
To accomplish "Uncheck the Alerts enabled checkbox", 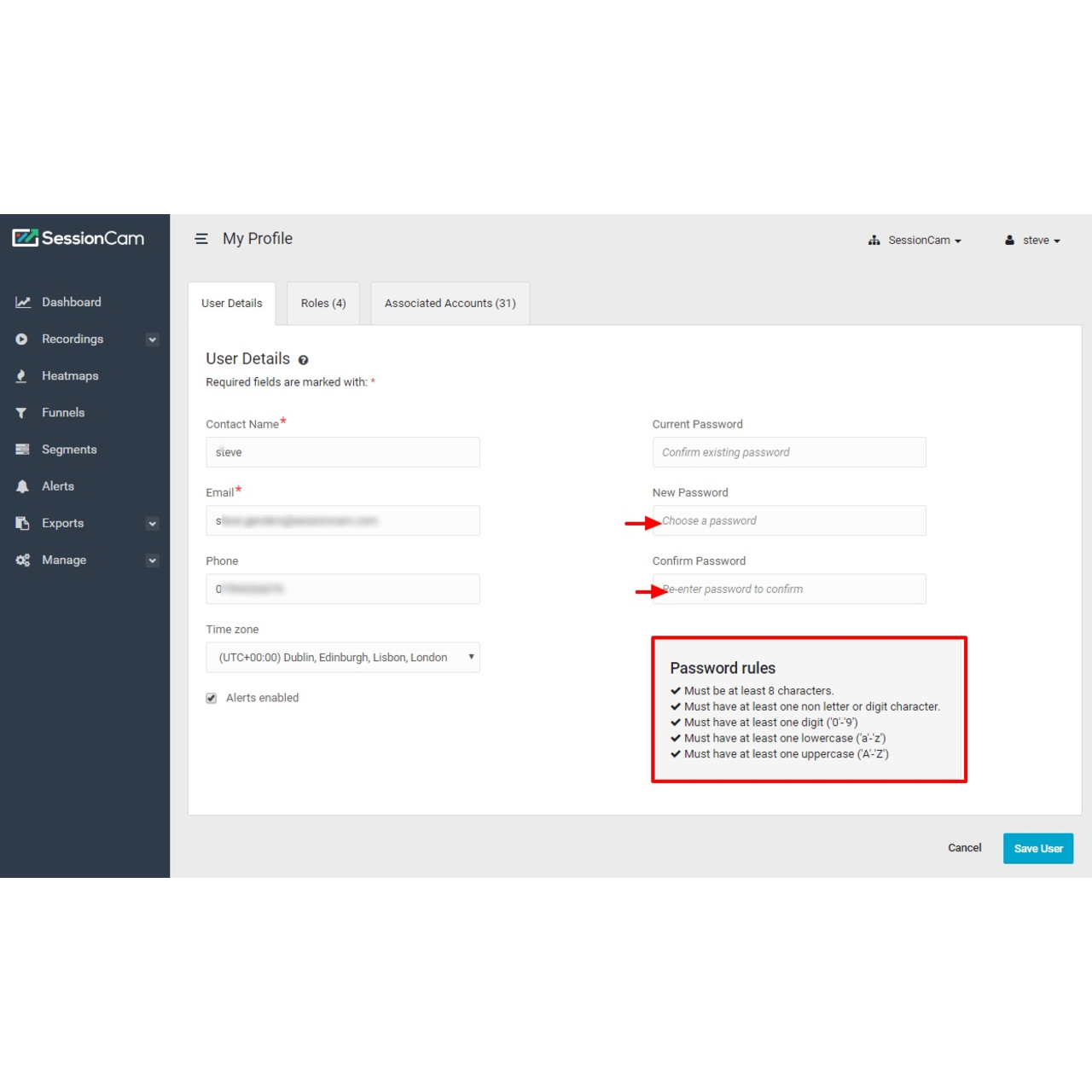I will coord(212,698).
